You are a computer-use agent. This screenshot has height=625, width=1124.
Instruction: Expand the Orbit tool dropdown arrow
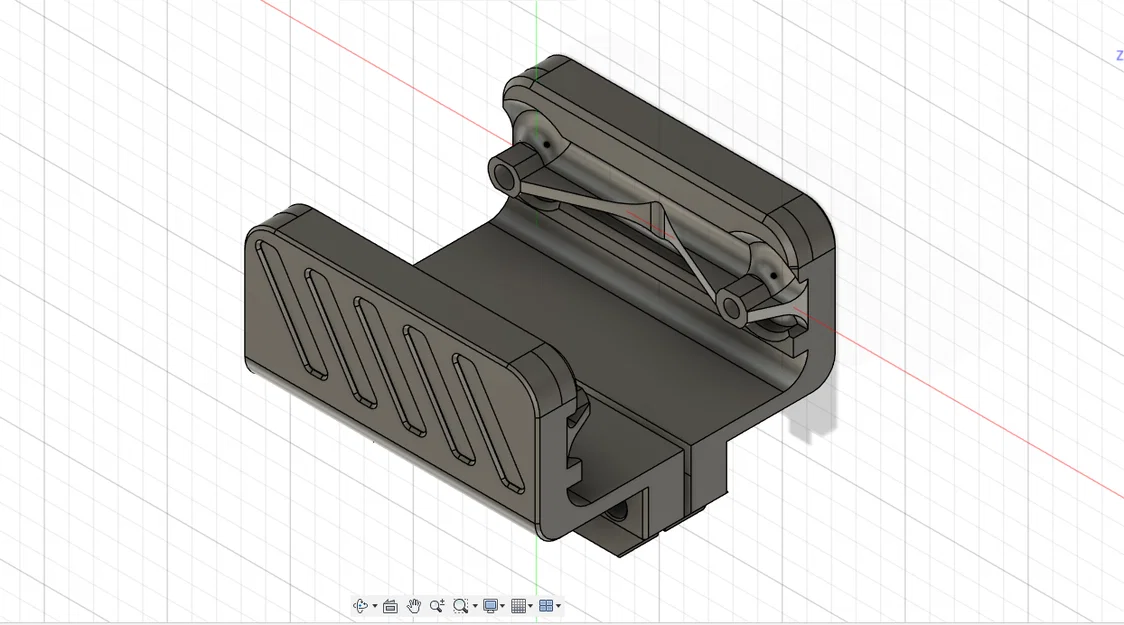375,605
